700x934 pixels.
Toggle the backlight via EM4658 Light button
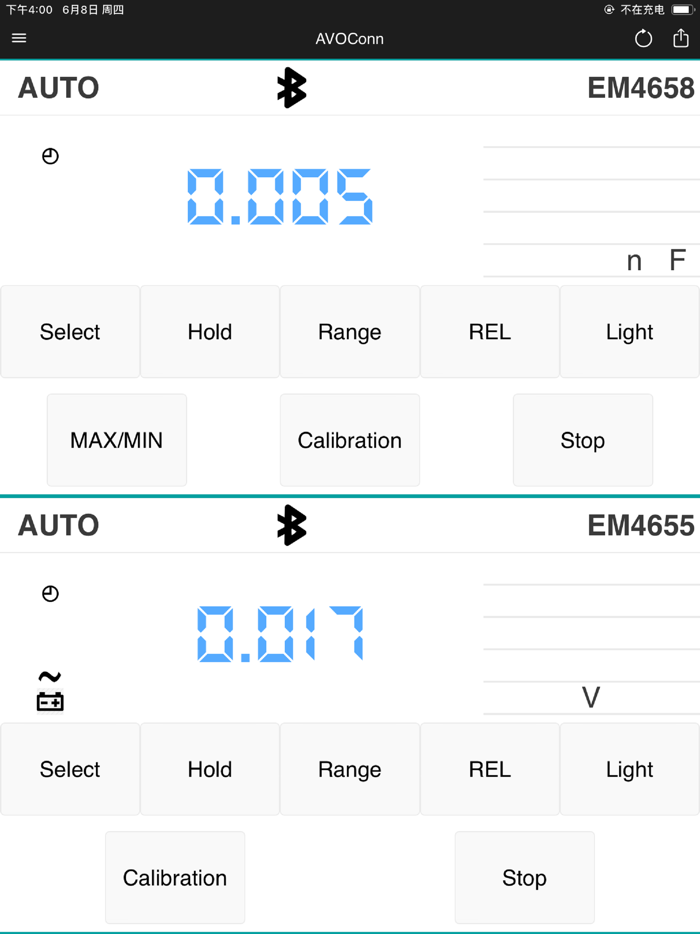coord(629,331)
